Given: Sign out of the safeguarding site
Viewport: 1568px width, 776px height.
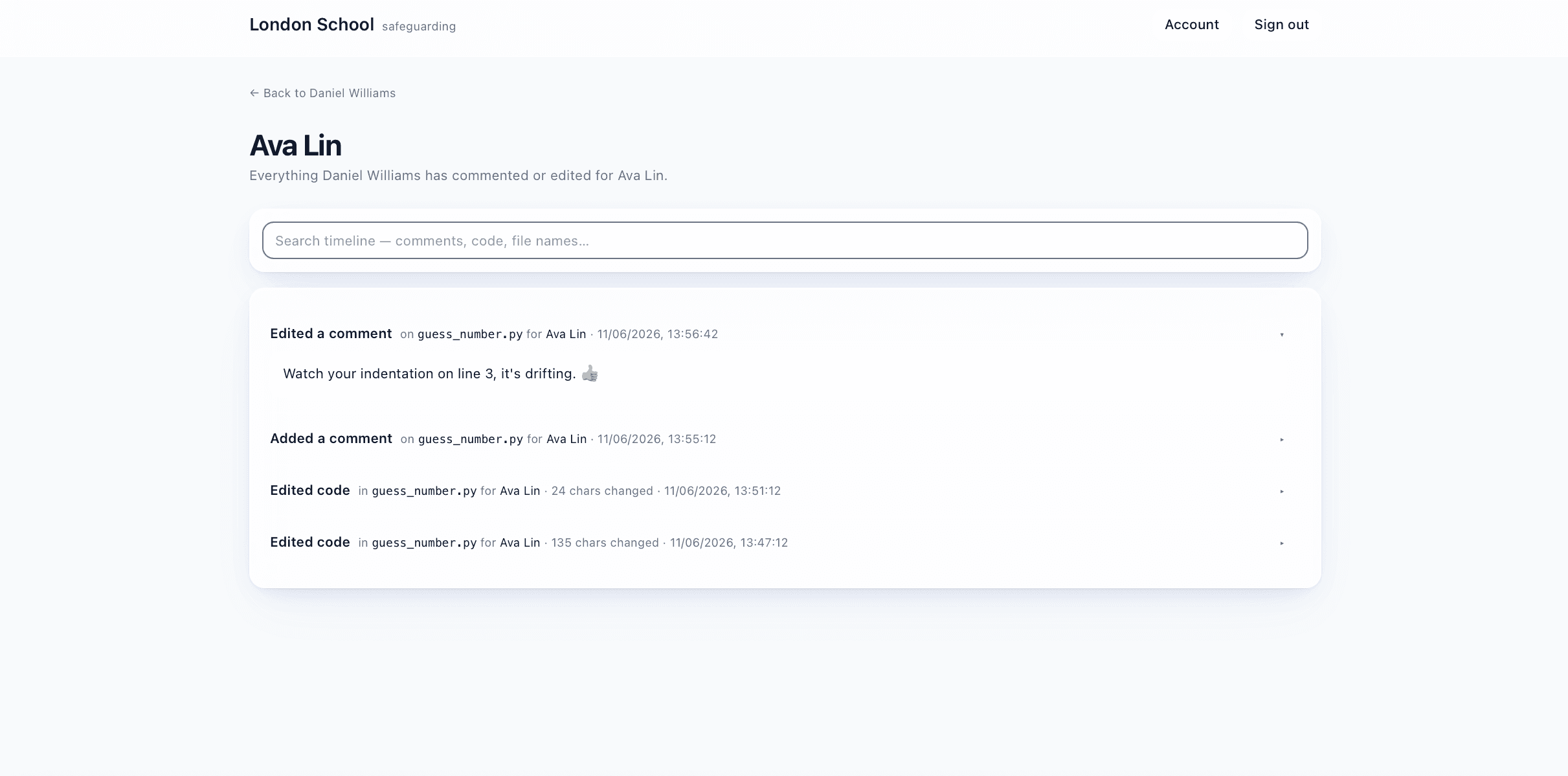Looking at the screenshot, I should (x=1281, y=25).
